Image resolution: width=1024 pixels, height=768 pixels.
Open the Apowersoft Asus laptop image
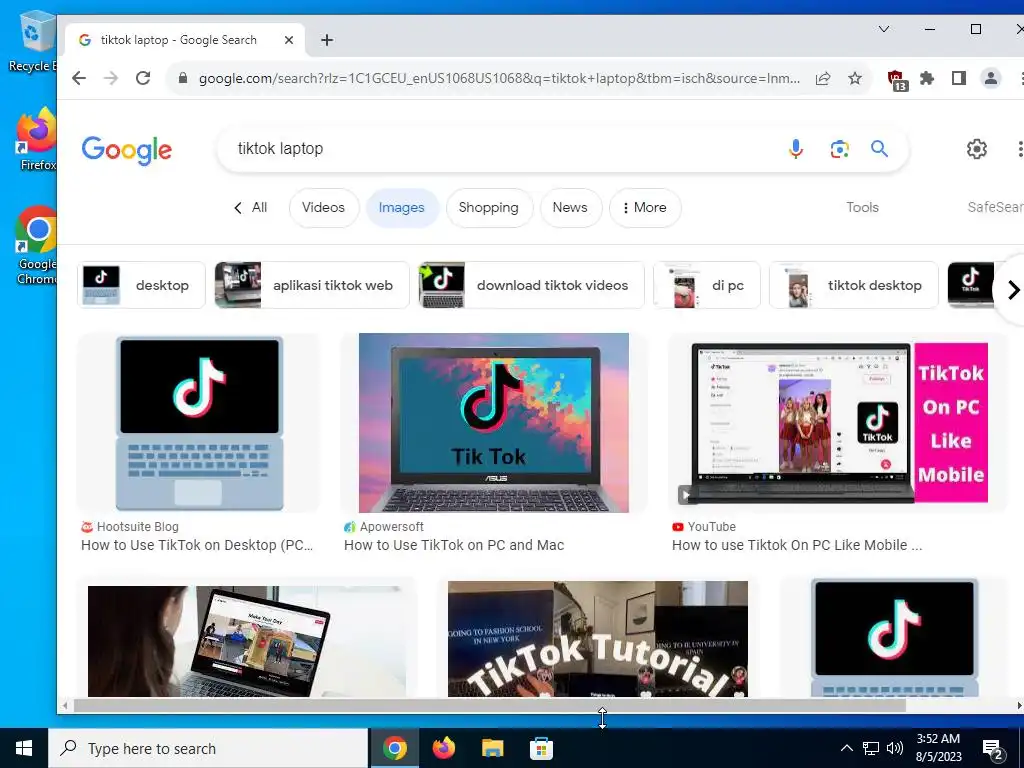tap(493, 423)
